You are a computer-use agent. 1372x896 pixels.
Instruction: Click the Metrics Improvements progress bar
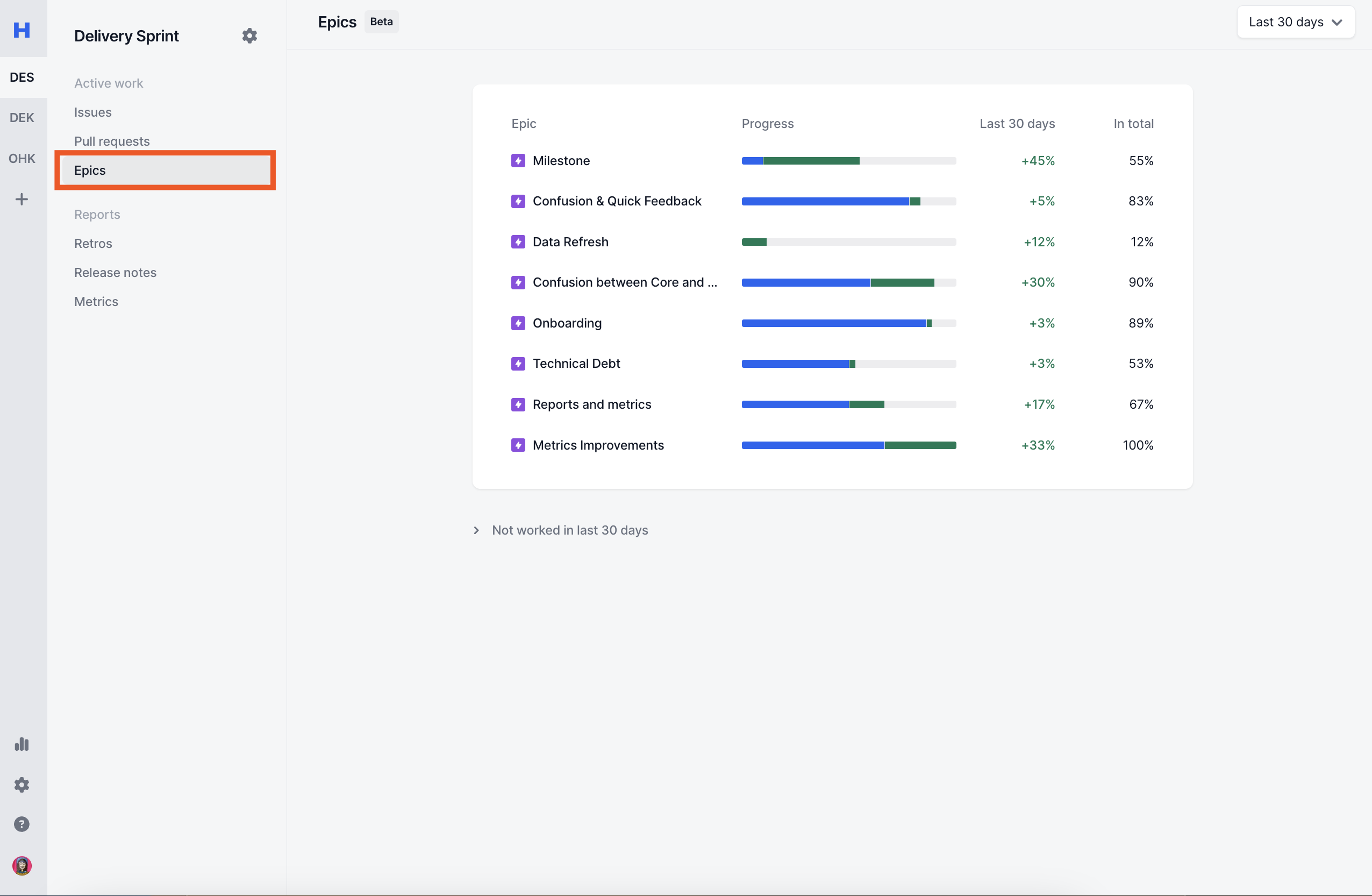(x=848, y=445)
